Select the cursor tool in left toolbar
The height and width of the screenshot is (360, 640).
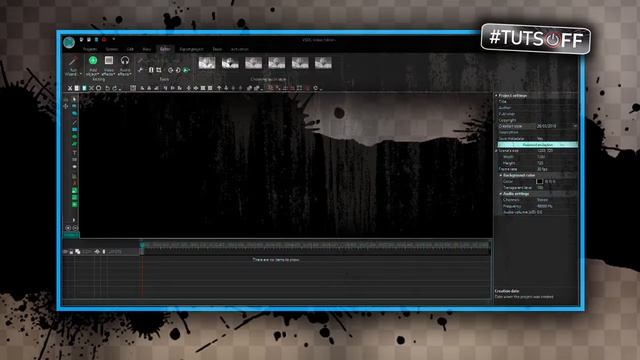(x=74, y=99)
